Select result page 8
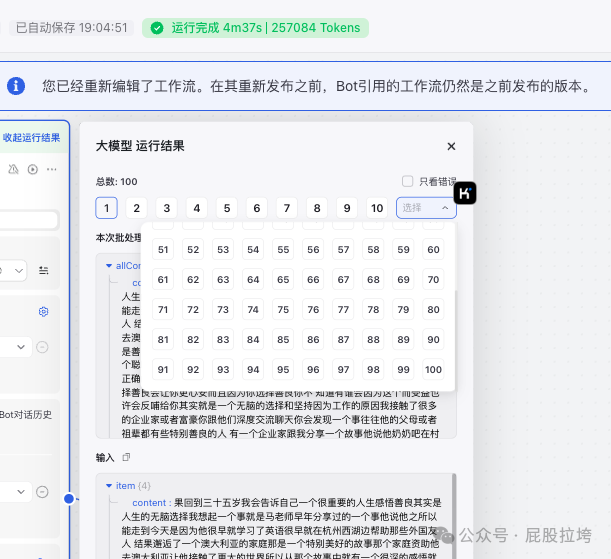This screenshot has width=611, height=559. click(317, 208)
